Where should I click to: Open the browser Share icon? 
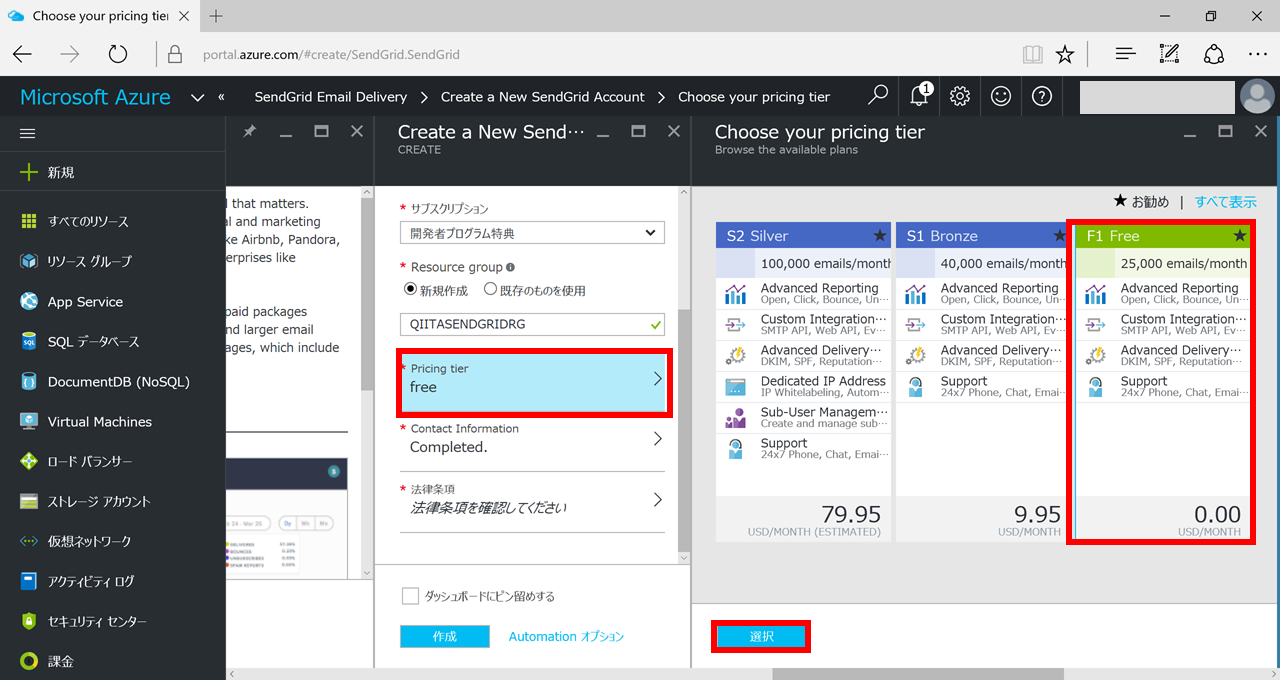pyautogui.click(x=1213, y=54)
